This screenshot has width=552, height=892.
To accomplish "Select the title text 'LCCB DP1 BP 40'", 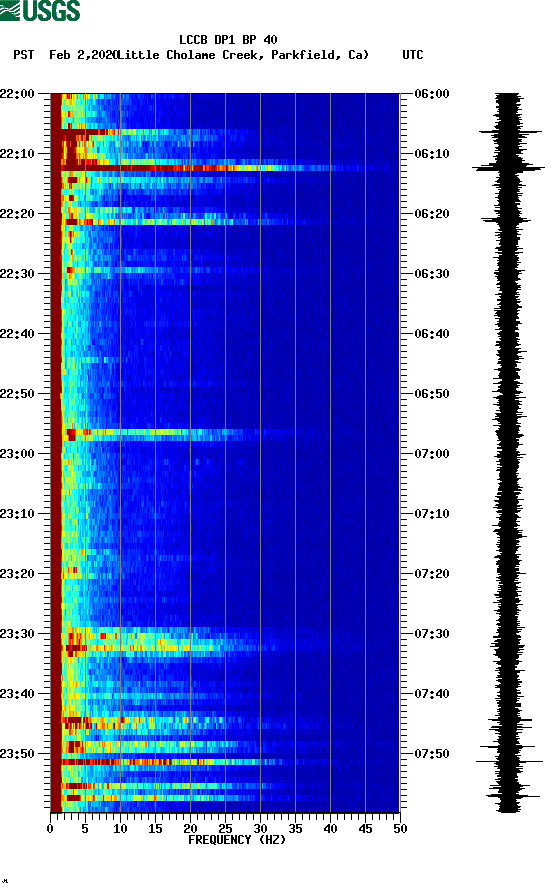I will pyautogui.click(x=228, y=40).
